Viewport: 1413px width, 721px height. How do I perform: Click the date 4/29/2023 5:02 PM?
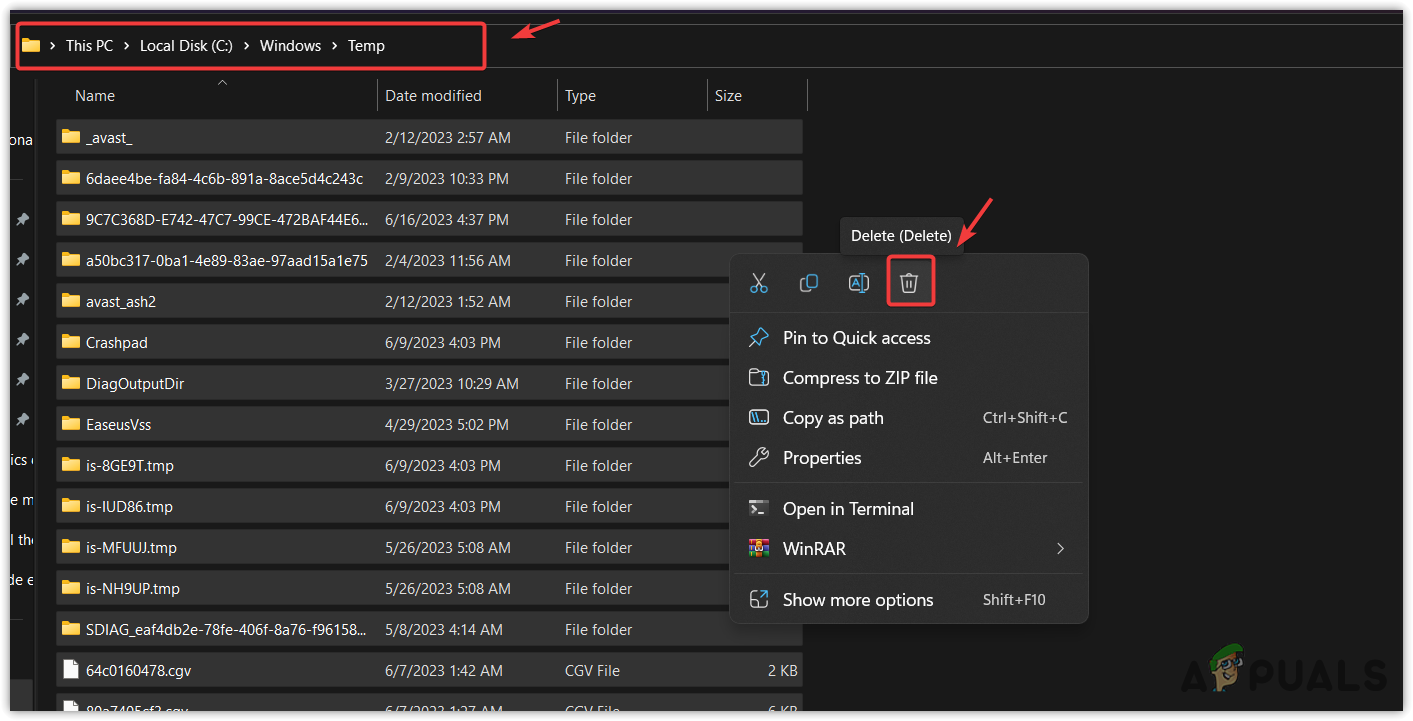[447, 424]
